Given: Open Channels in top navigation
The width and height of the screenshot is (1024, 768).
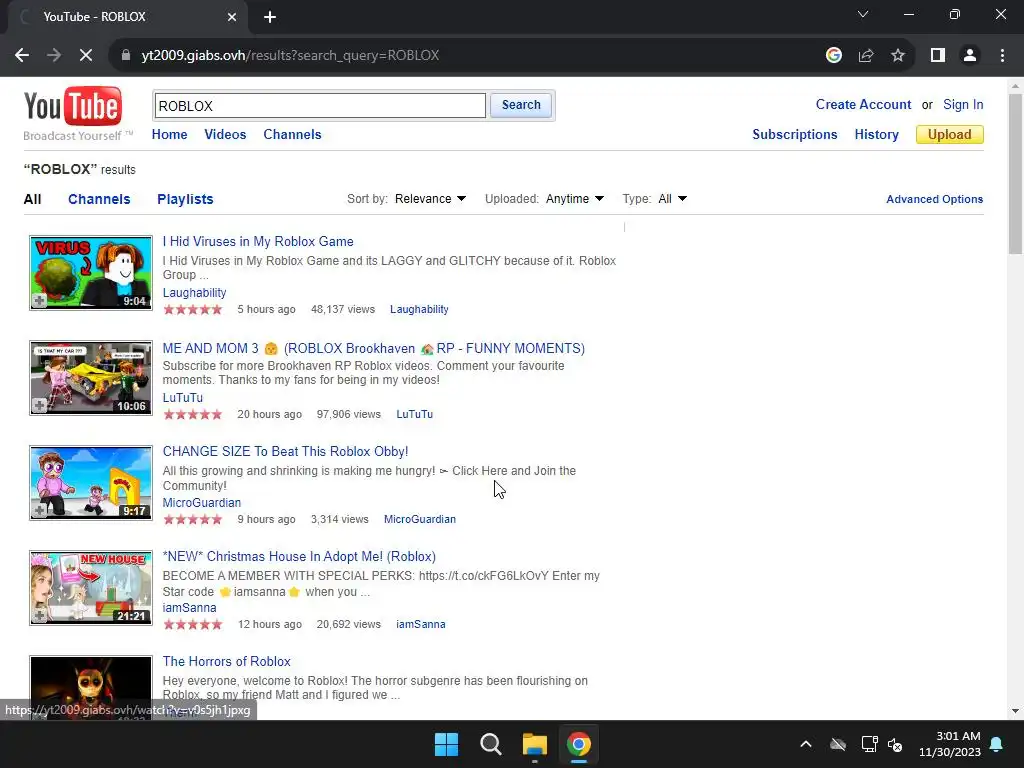Looking at the screenshot, I should pyautogui.click(x=292, y=135).
